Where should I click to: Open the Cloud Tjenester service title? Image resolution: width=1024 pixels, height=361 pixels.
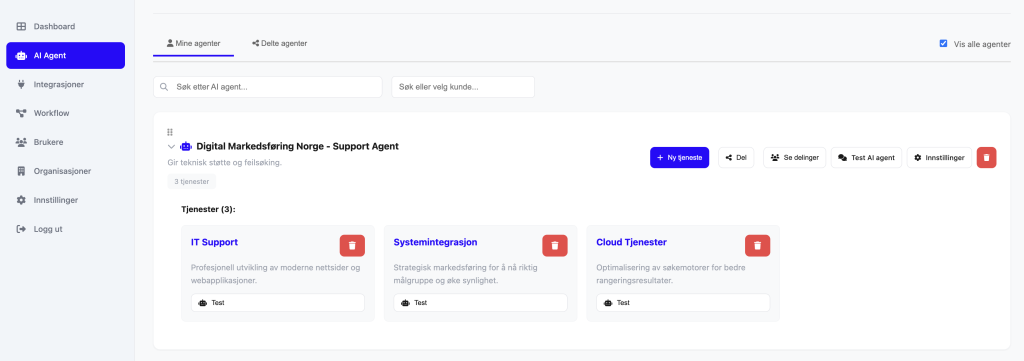632,242
